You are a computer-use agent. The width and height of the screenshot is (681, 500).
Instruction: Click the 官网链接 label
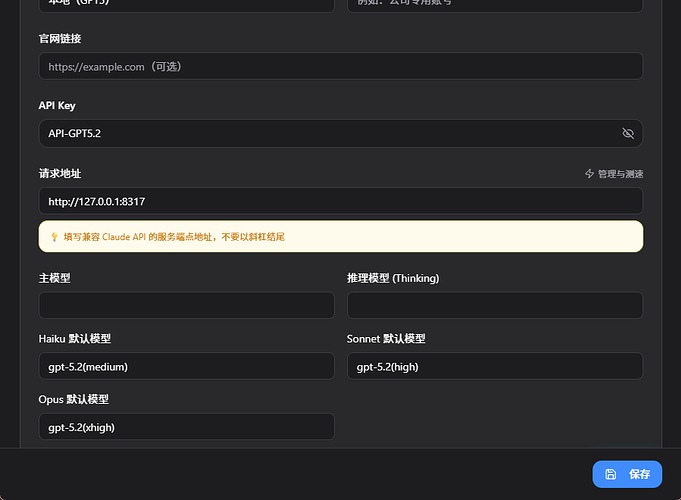pos(60,39)
